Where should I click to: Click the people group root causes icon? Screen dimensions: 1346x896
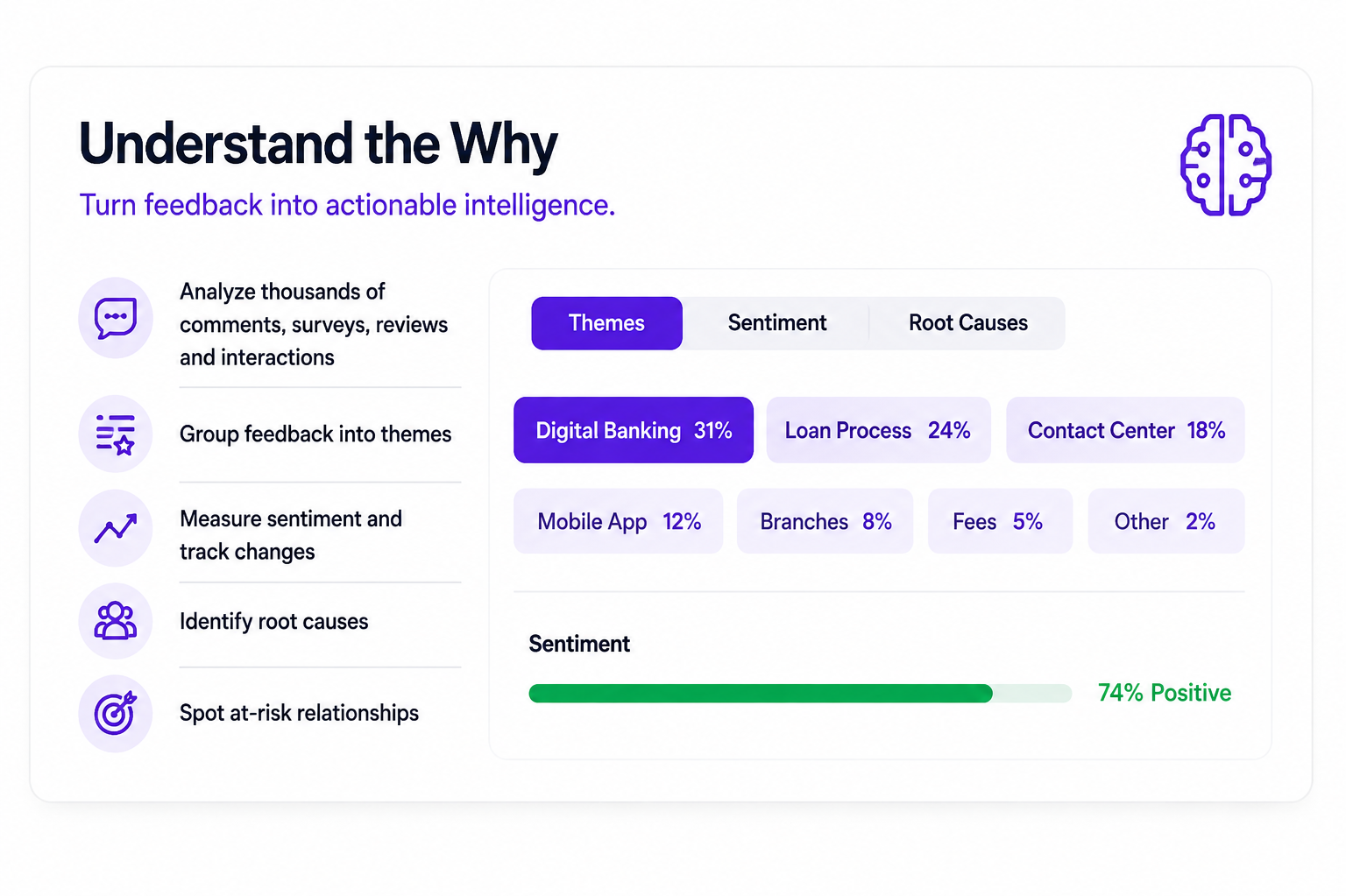click(116, 621)
